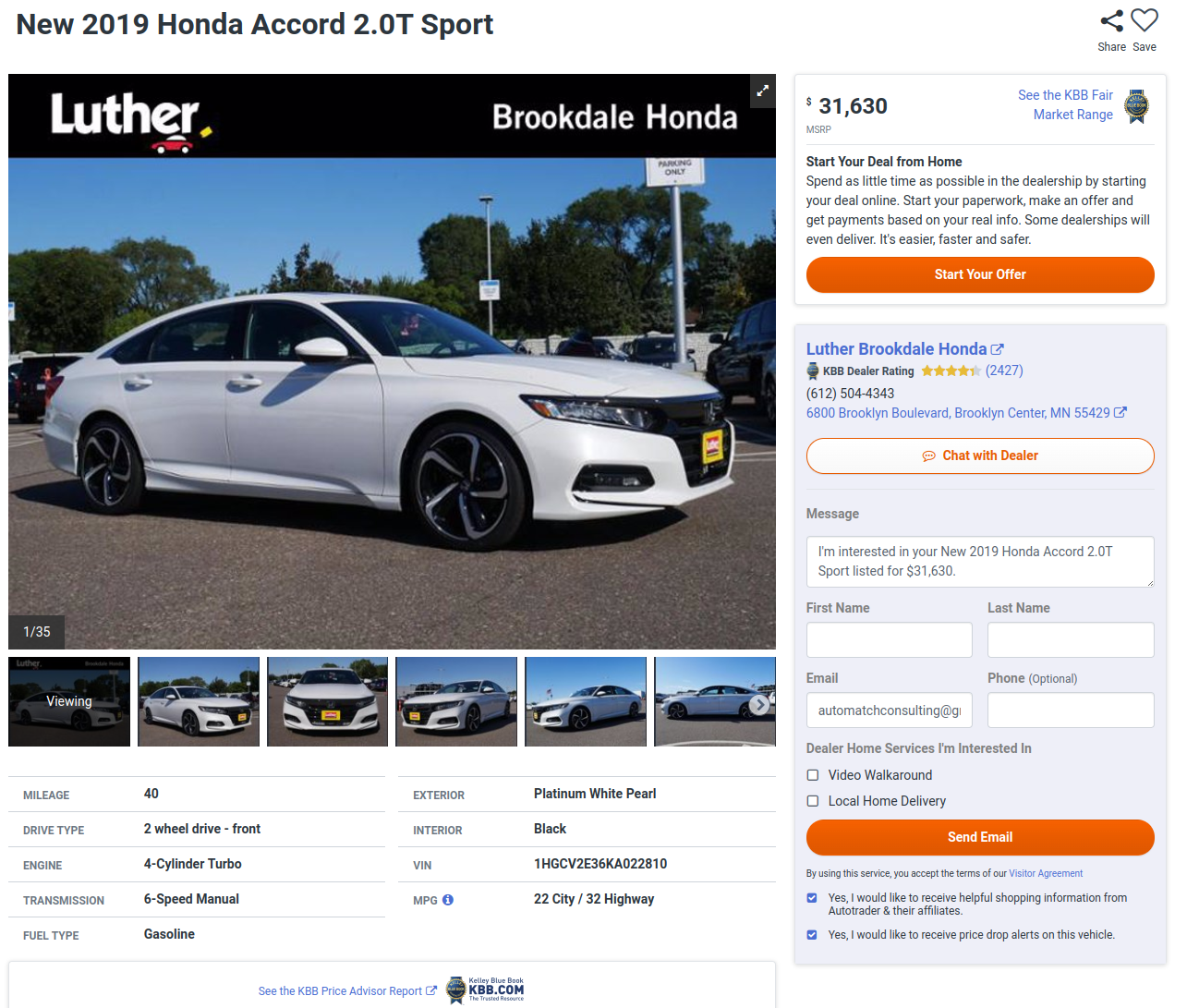This screenshot has width=1187, height=1008.
Task: Uncheck the price drop alerts checkbox
Action: pyautogui.click(x=812, y=935)
